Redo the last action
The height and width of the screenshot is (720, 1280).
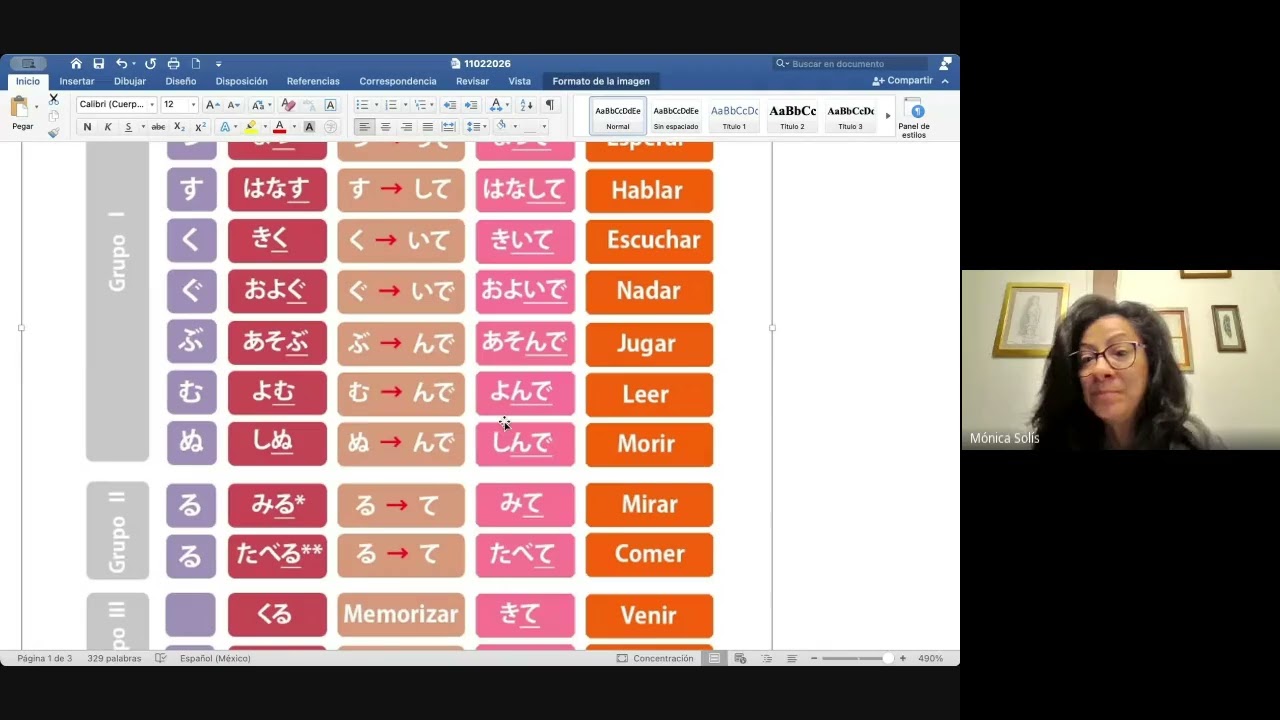coord(150,63)
